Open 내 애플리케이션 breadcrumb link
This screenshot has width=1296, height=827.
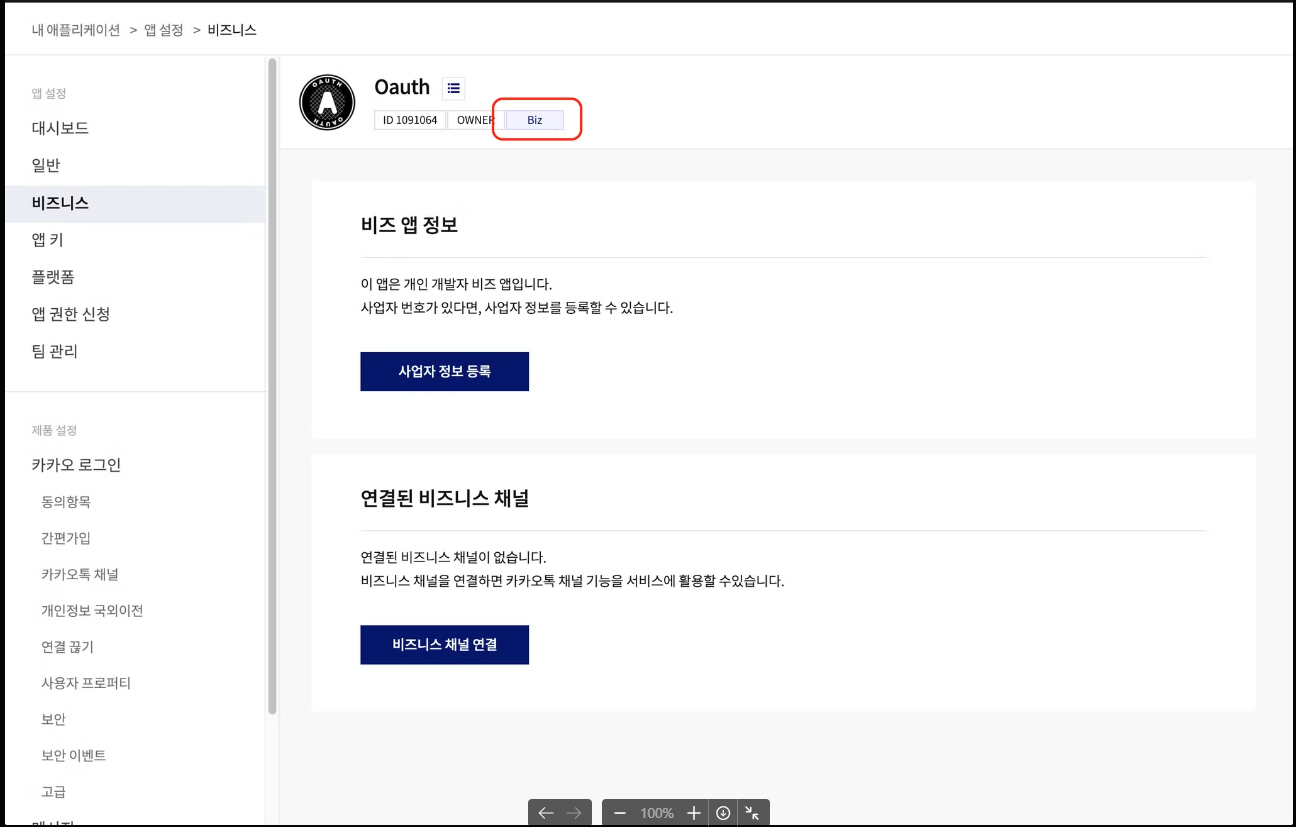(76, 30)
